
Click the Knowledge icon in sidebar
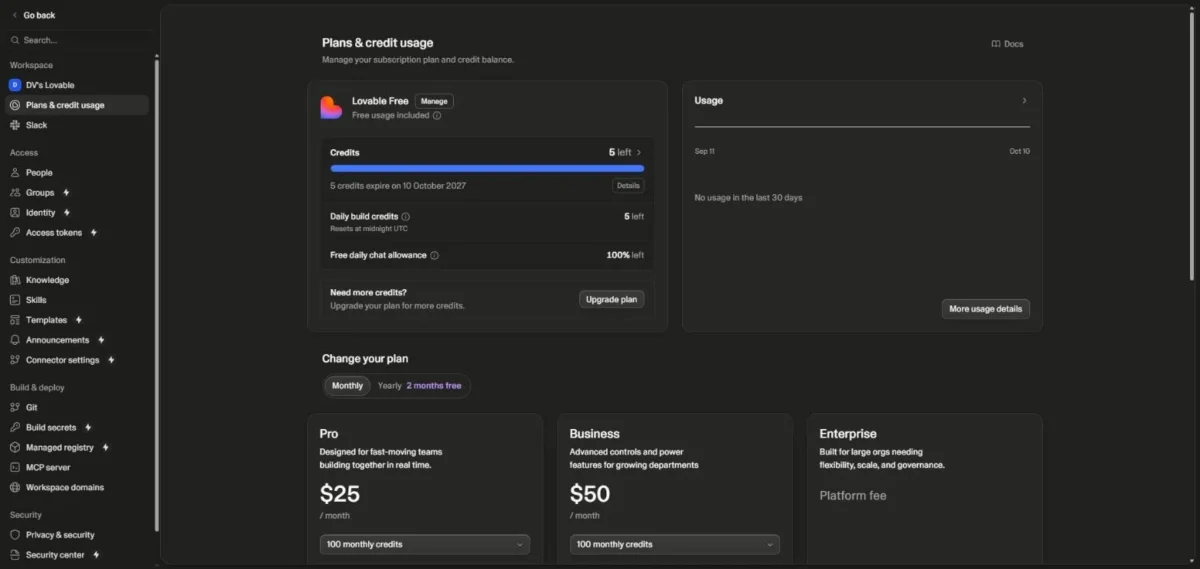tap(15, 280)
